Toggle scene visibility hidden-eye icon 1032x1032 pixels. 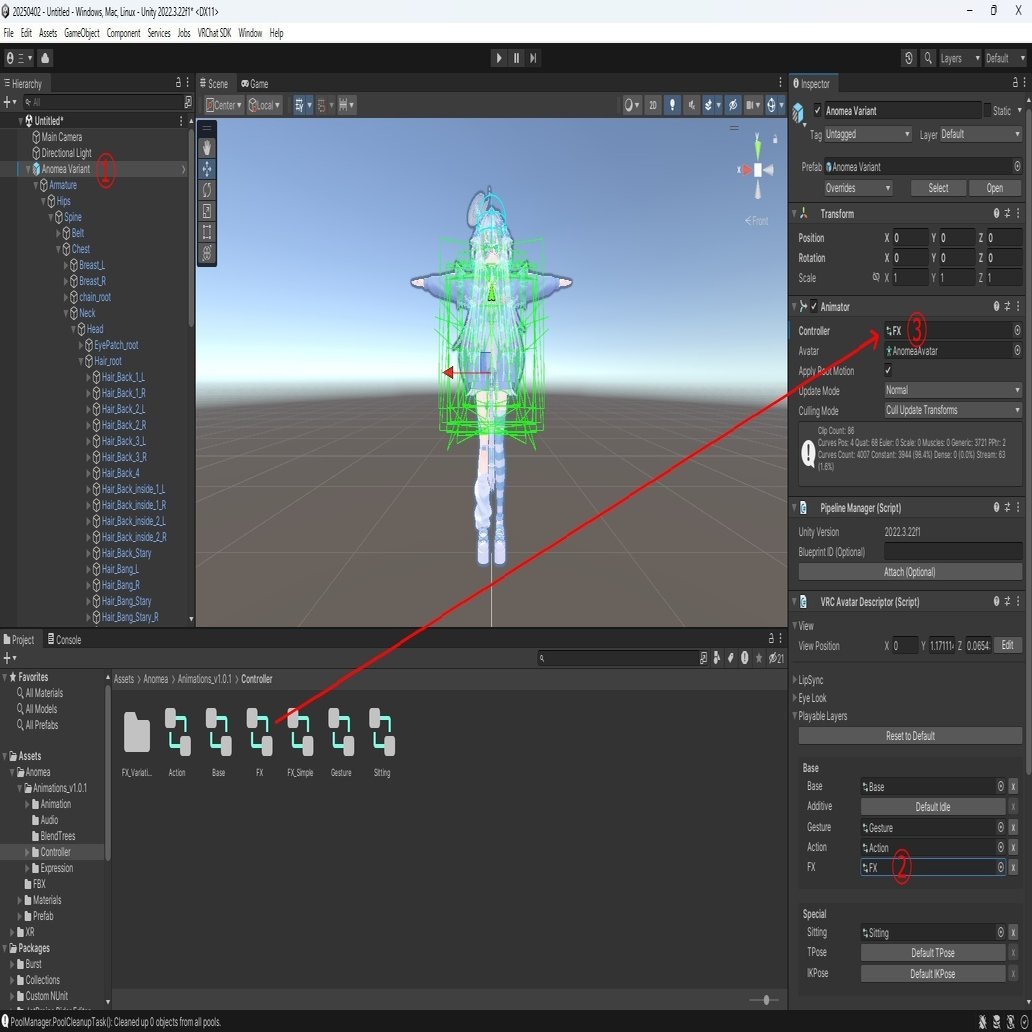[x=733, y=105]
